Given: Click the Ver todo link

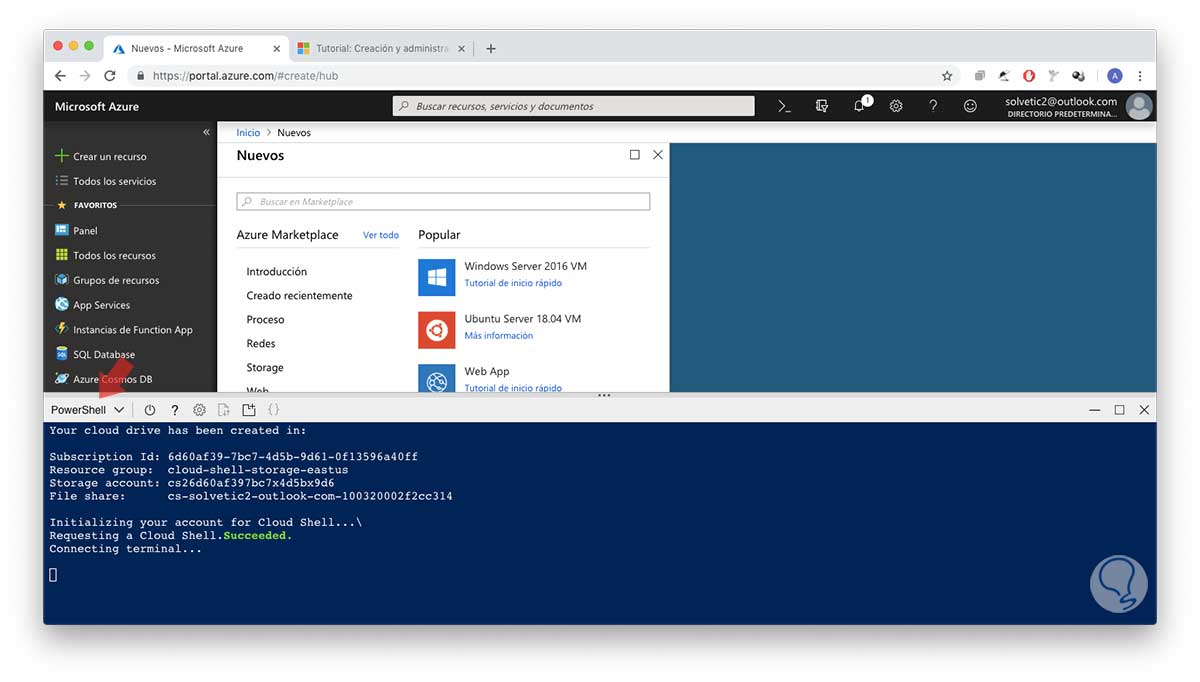Looking at the screenshot, I should (381, 235).
